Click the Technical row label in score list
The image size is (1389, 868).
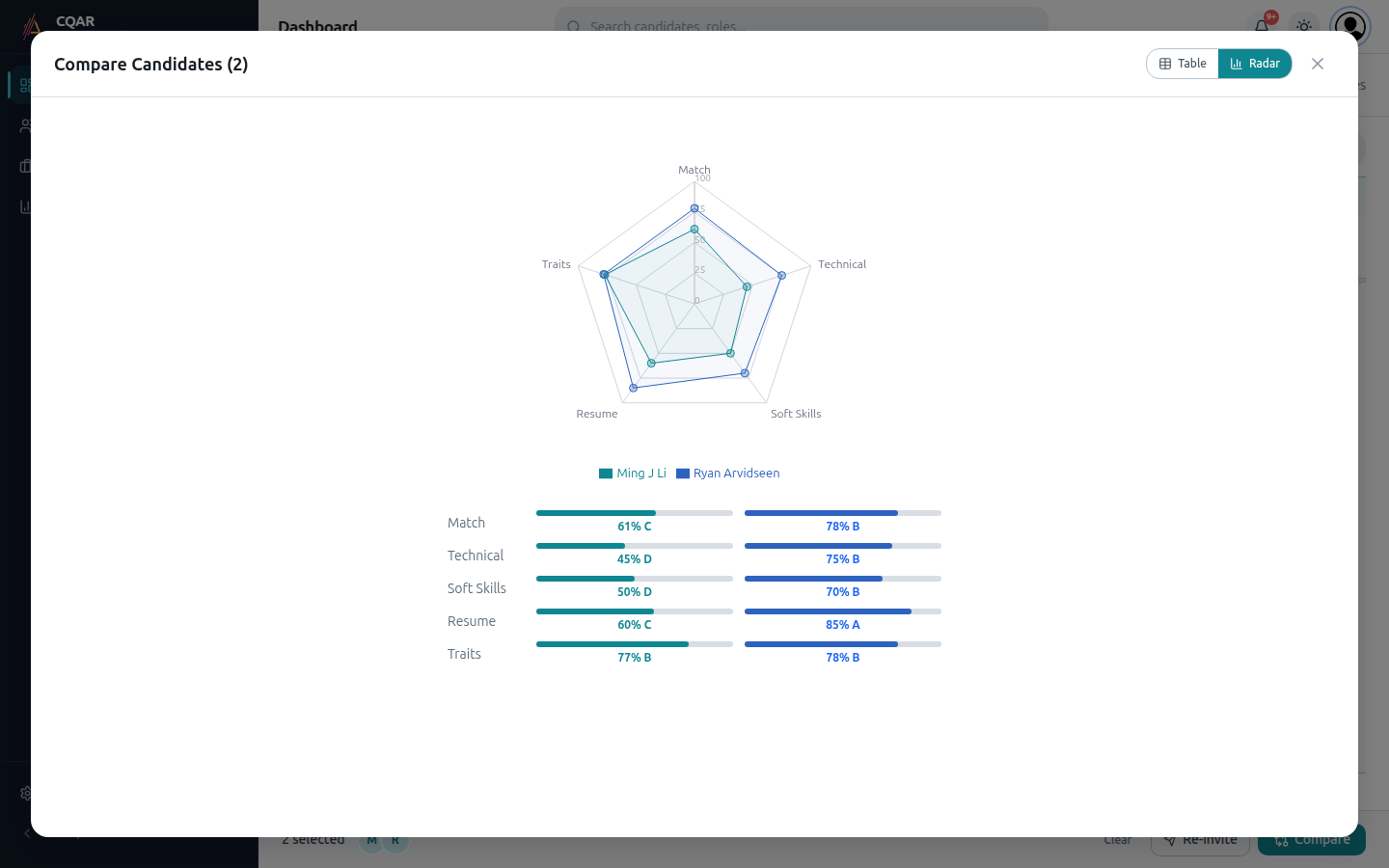pos(476,556)
